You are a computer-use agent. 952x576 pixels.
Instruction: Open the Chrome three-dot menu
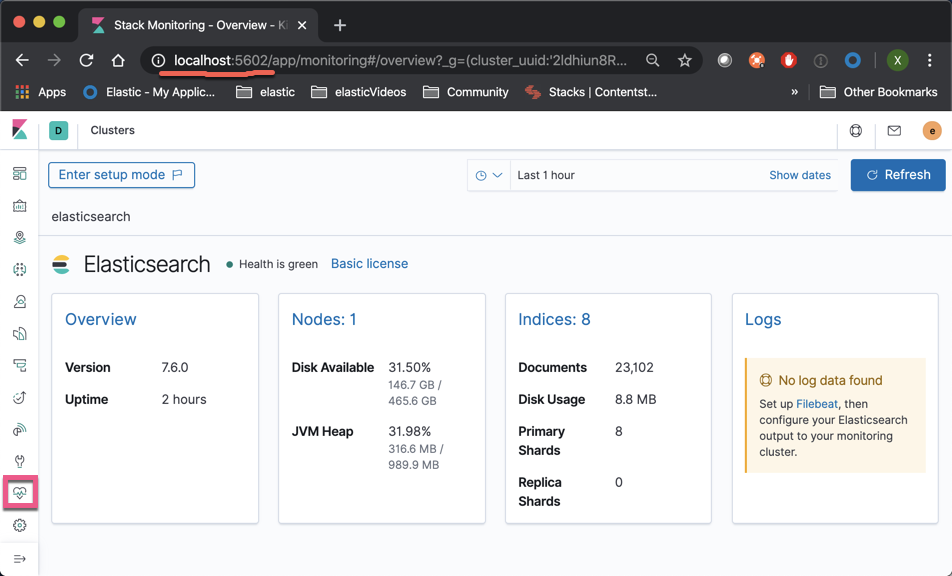point(930,60)
